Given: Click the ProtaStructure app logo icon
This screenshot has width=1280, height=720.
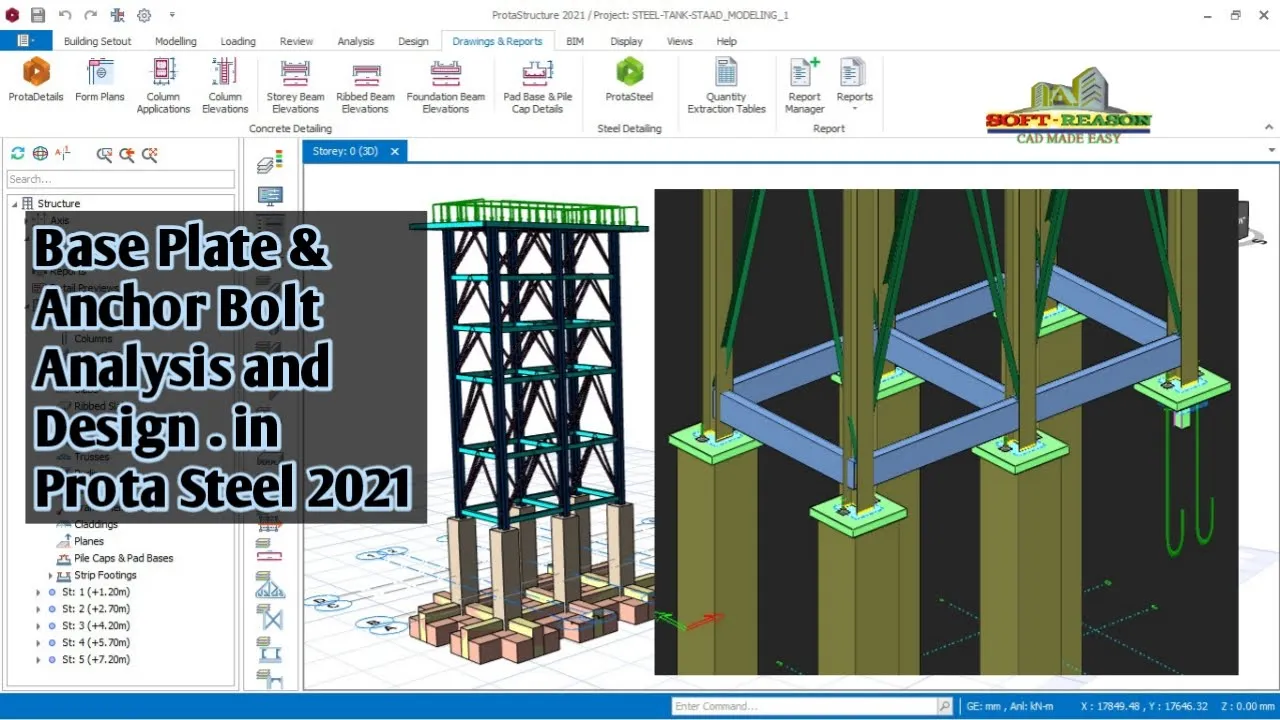Looking at the screenshot, I should [x=11, y=15].
